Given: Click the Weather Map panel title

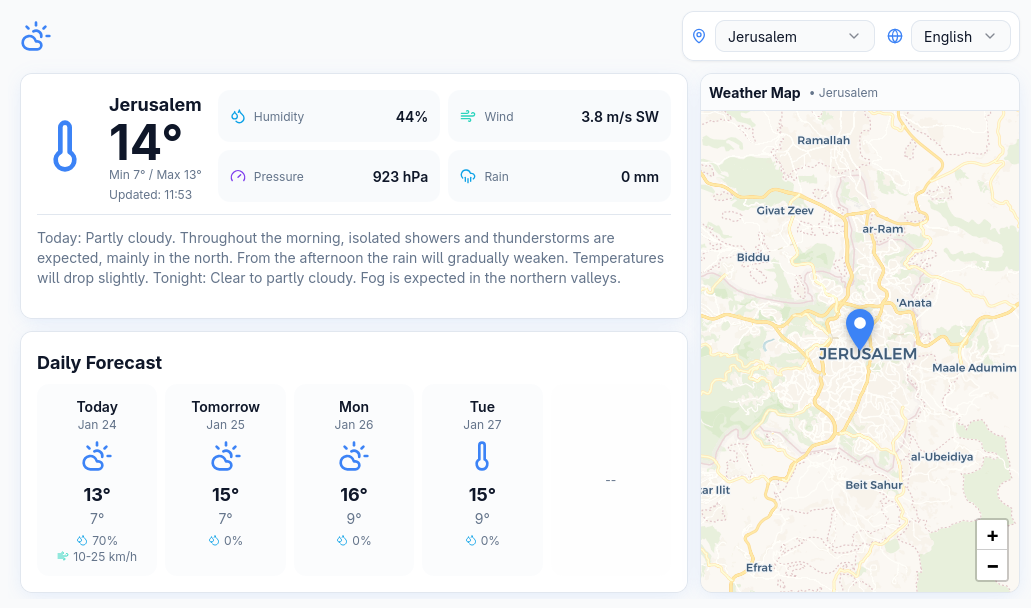Looking at the screenshot, I should 755,93.
